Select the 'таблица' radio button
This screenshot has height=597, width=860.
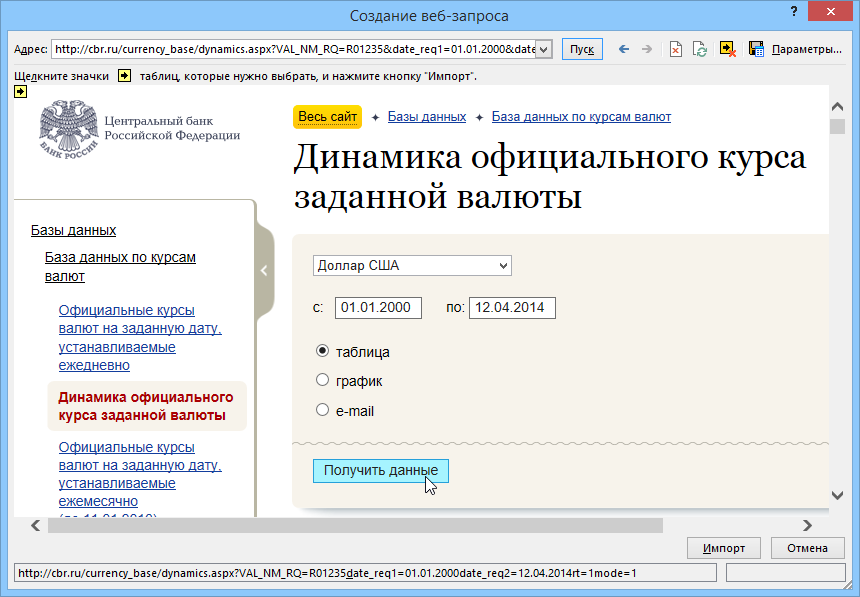[322, 351]
